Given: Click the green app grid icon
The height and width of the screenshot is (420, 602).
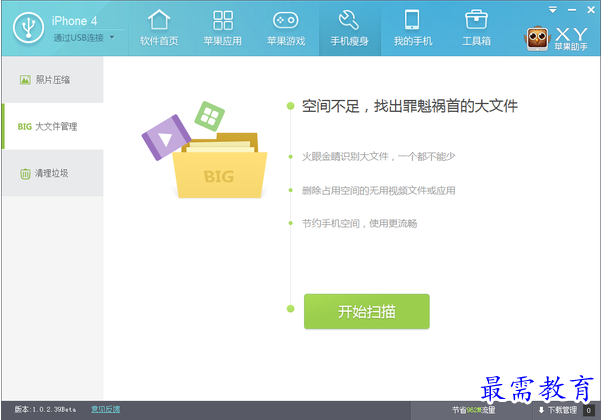Looking at the screenshot, I should 210,116.
